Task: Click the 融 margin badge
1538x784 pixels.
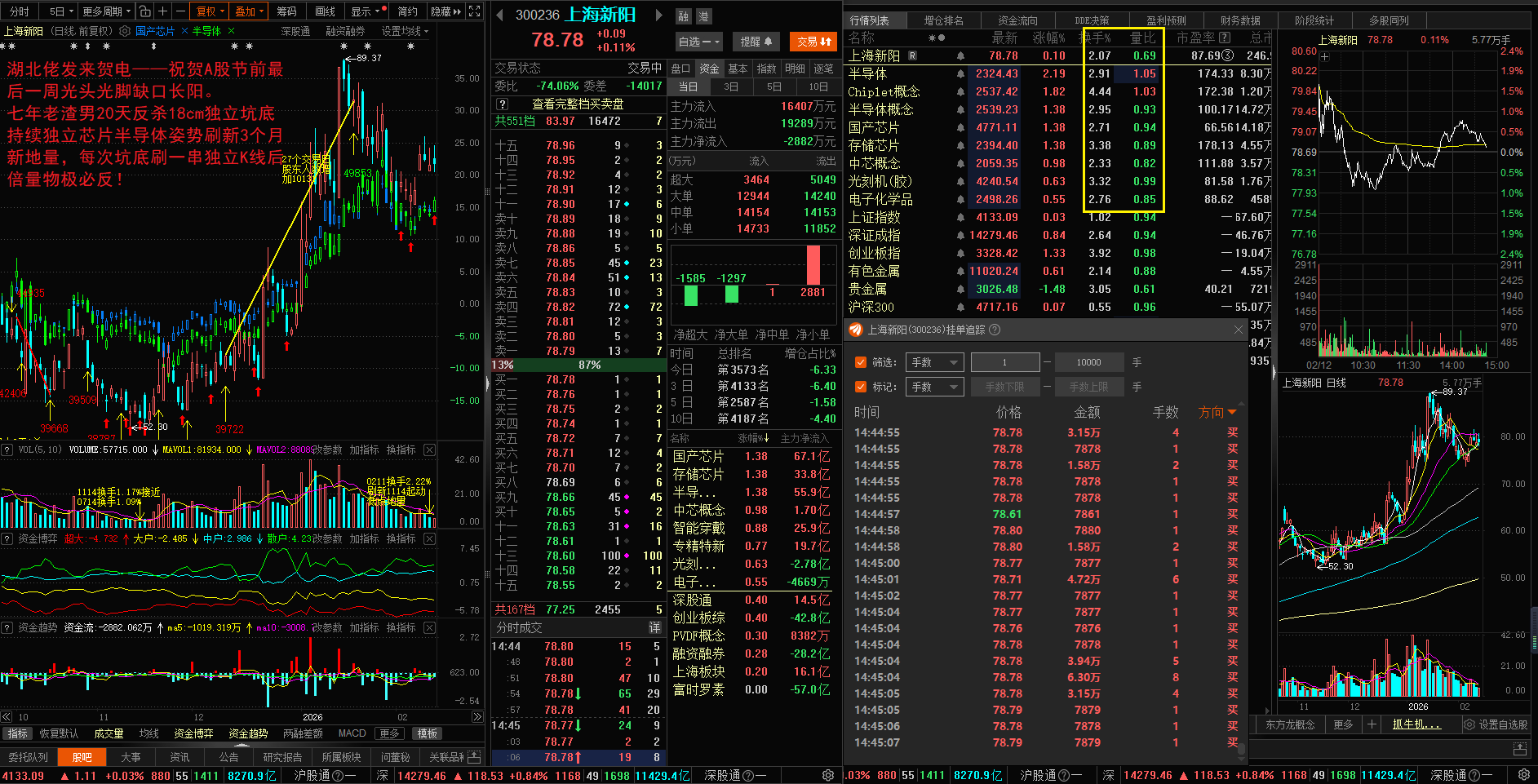Action: 684,16
